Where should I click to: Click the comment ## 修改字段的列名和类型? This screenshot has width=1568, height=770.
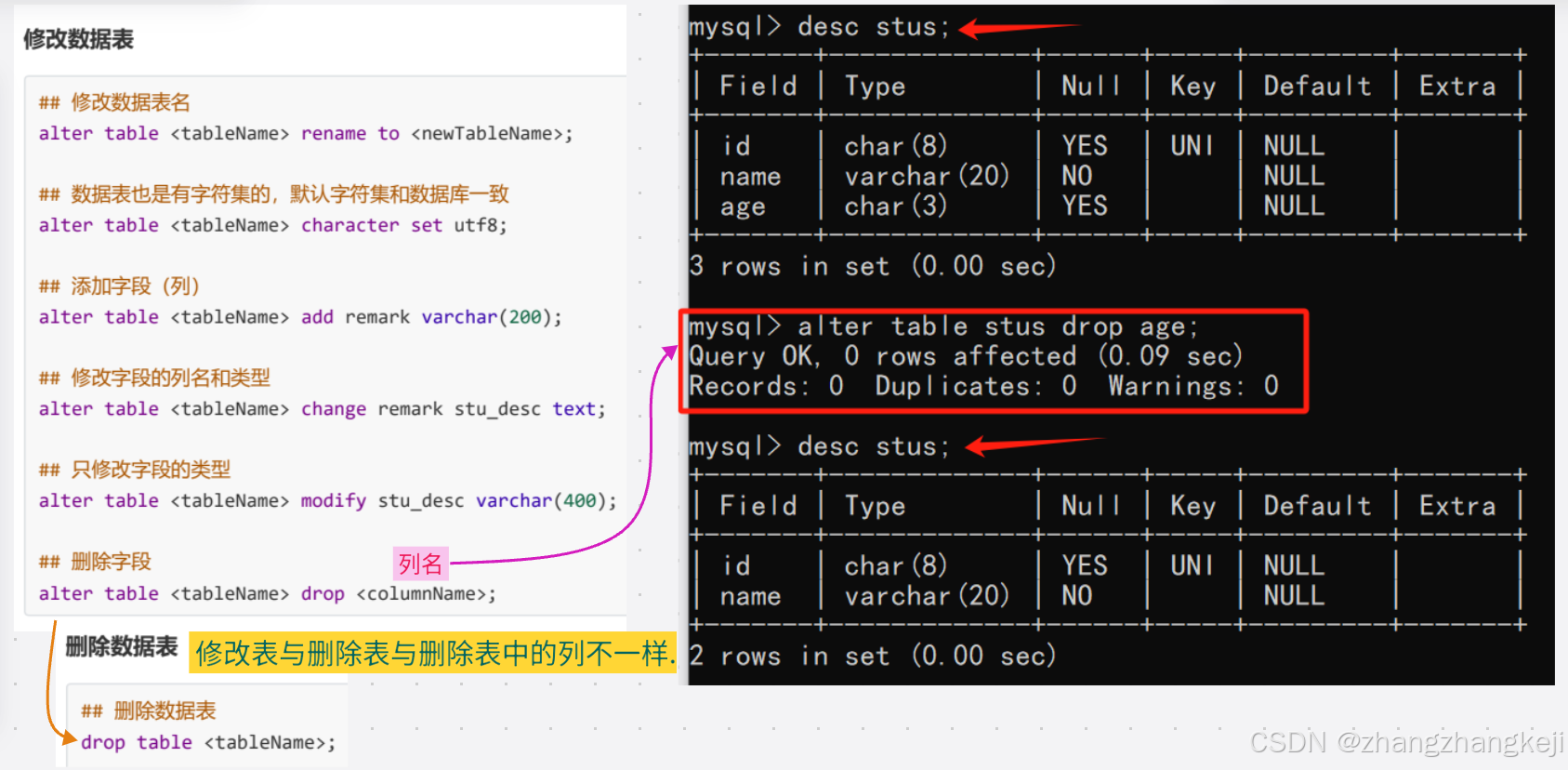[154, 378]
